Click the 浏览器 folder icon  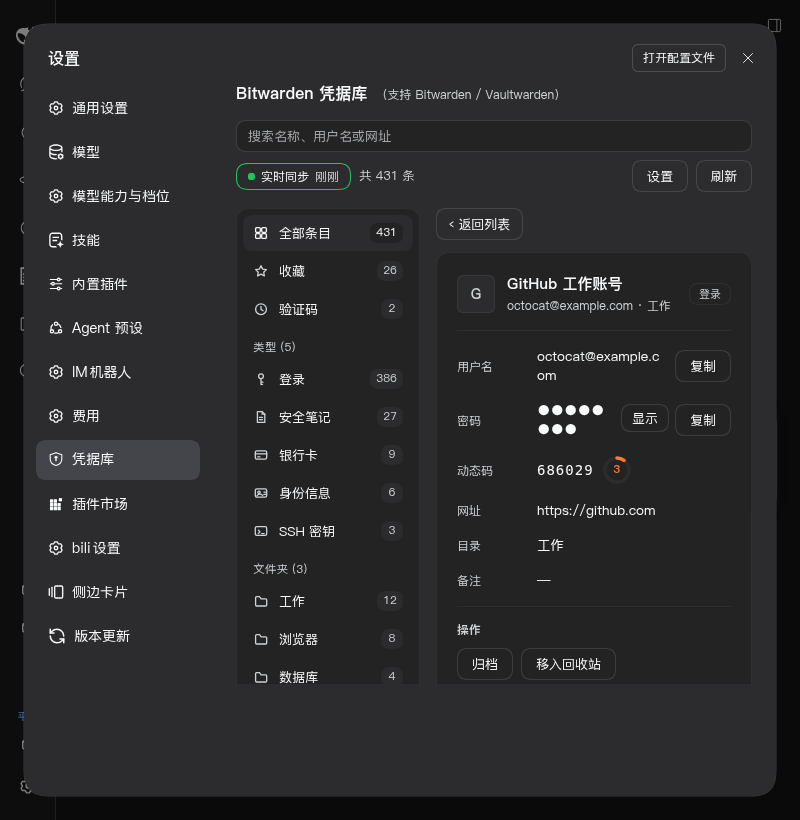tap(260, 639)
